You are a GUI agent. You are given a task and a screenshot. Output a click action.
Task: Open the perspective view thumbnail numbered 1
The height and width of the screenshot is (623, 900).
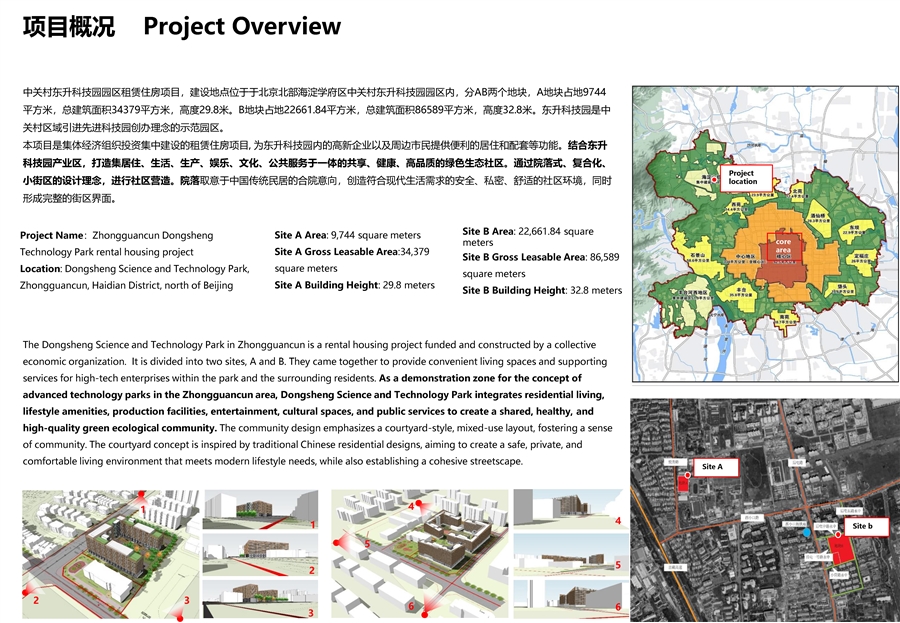261,510
